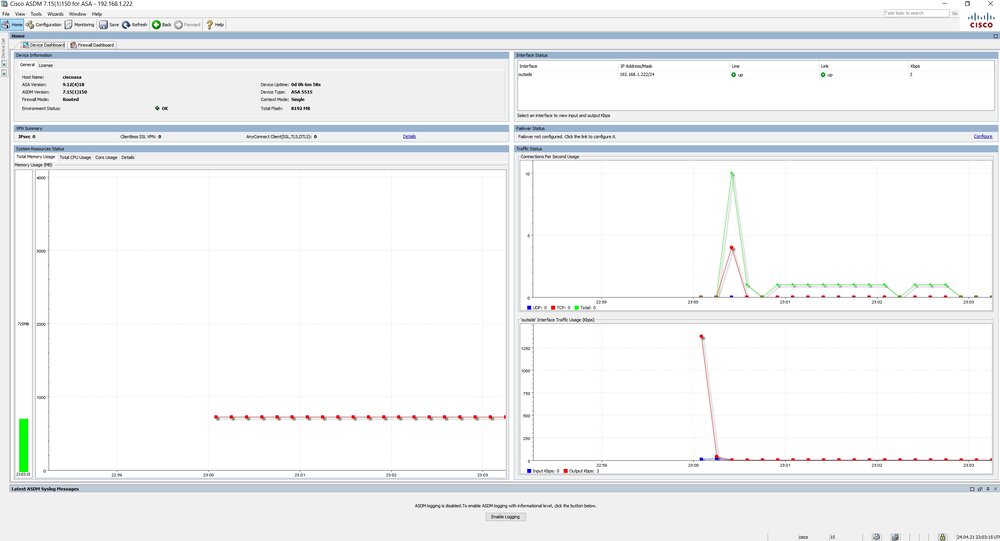Select the License tab in Device Information

(x=45, y=64)
